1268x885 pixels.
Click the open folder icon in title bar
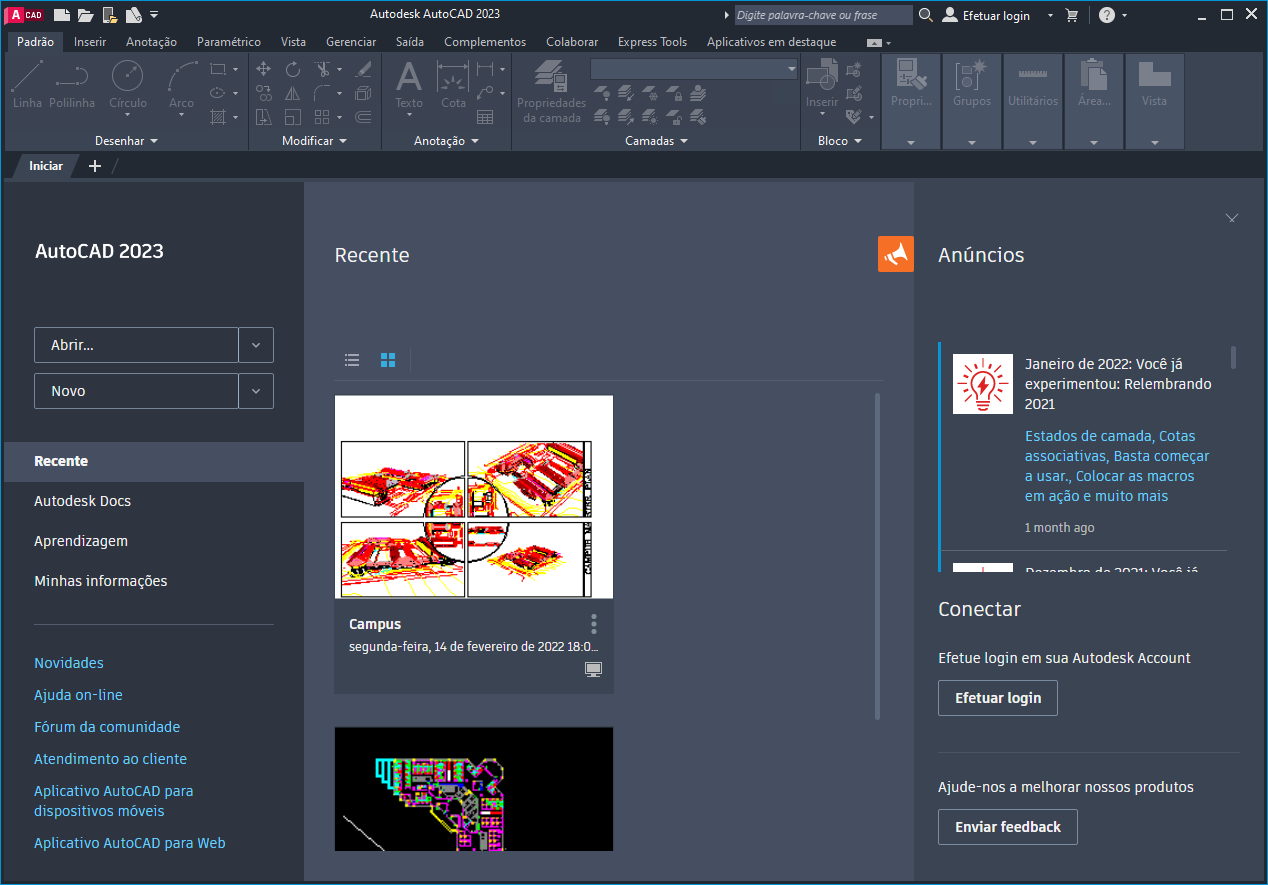[86, 15]
